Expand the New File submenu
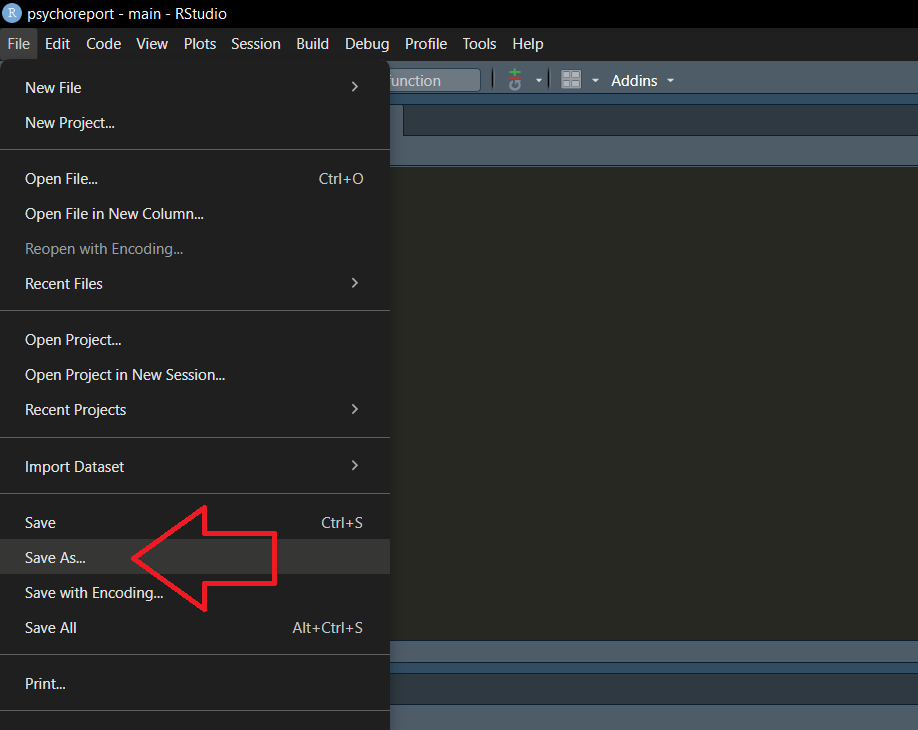The height and width of the screenshot is (730, 918). (194, 88)
